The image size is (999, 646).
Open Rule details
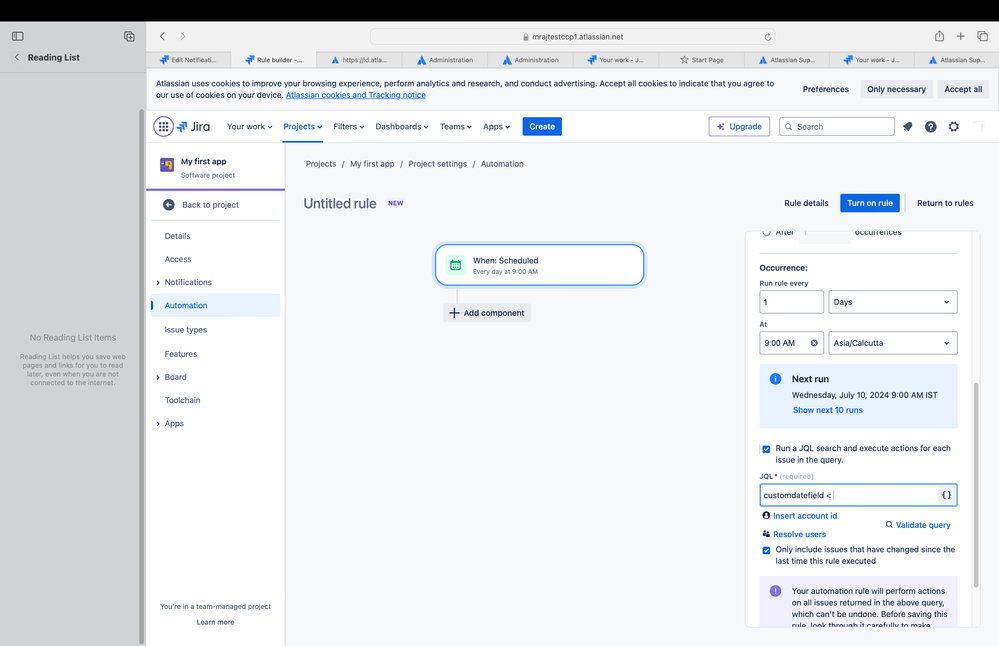tap(806, 203)
